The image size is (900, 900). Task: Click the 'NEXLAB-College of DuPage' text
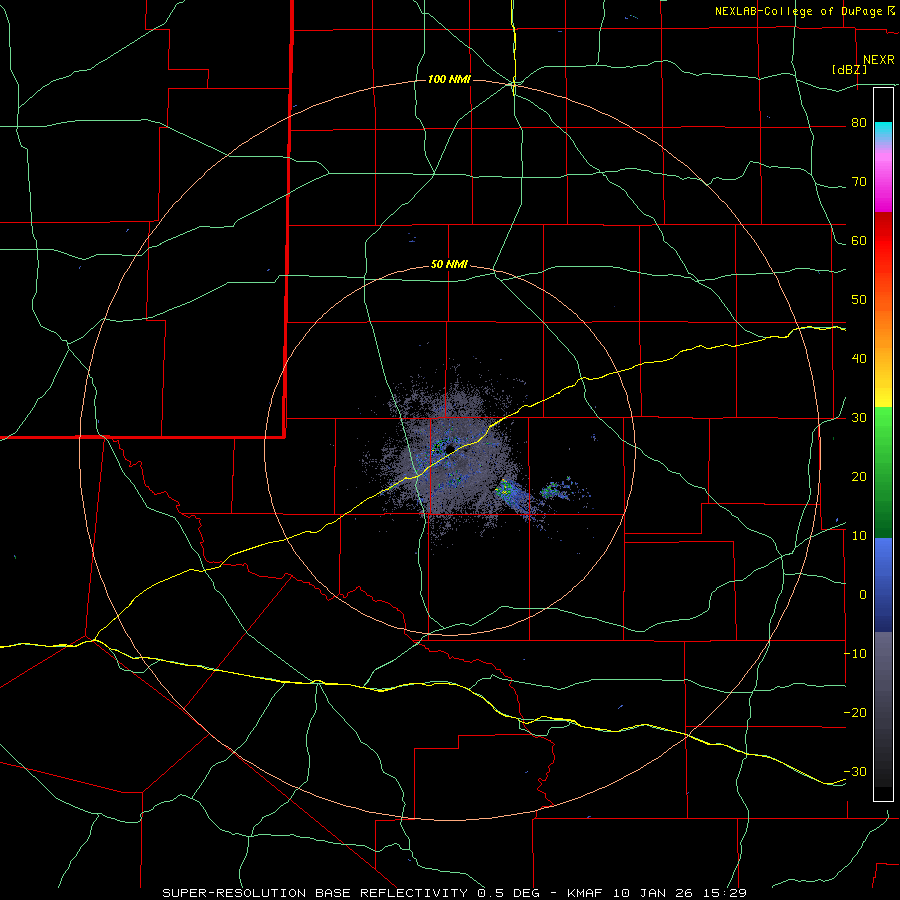[x=798, y=11]
